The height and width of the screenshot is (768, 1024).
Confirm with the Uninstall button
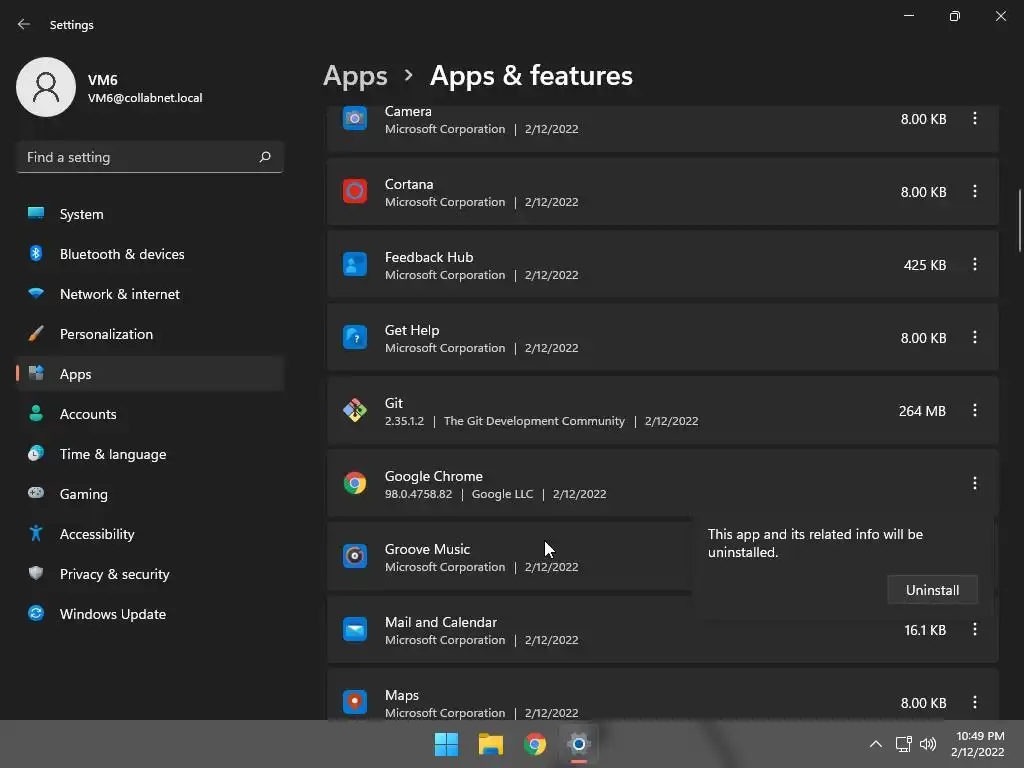[x=932, y=590]
